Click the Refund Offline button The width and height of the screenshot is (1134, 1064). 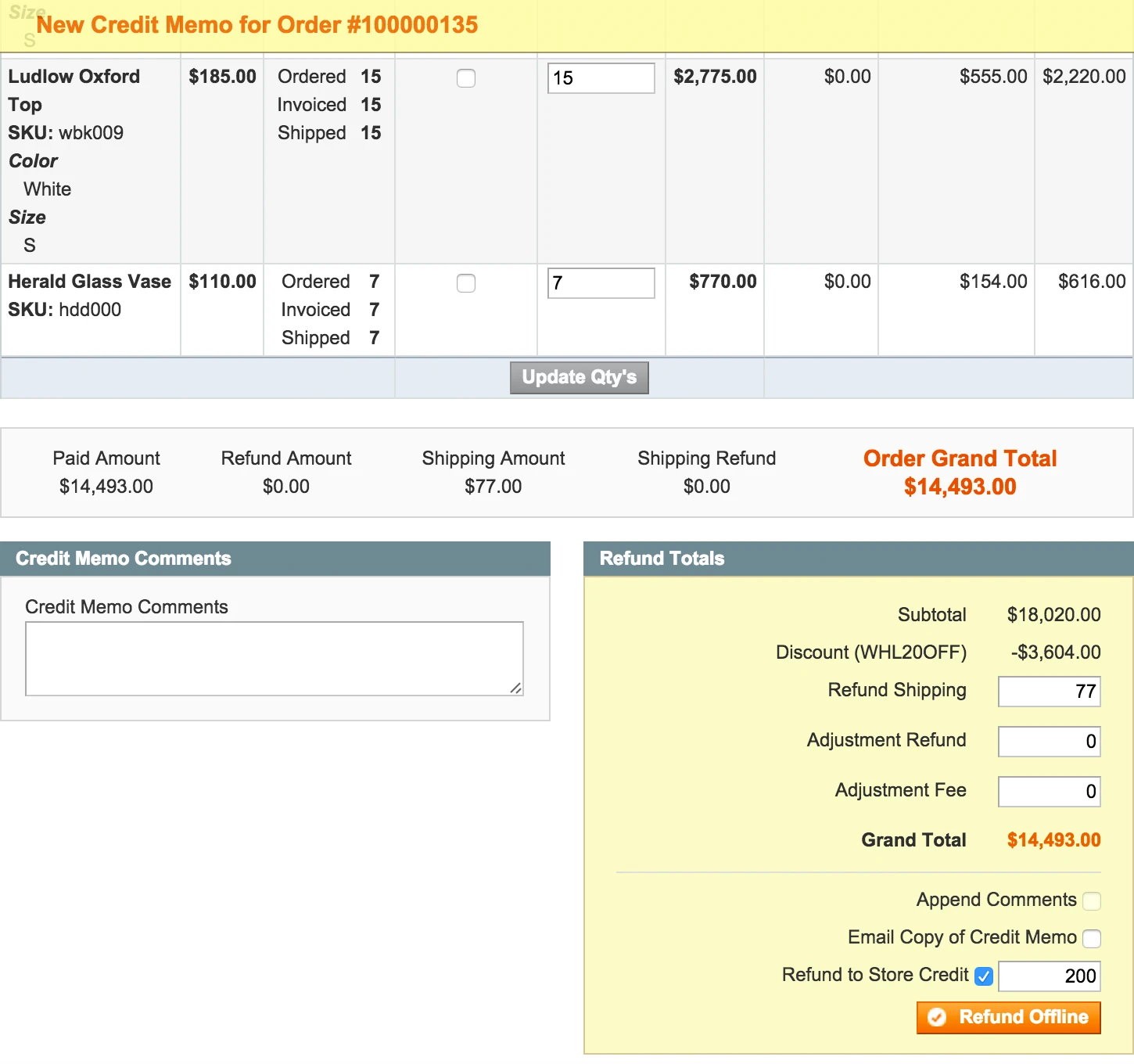(1008, 1017)
